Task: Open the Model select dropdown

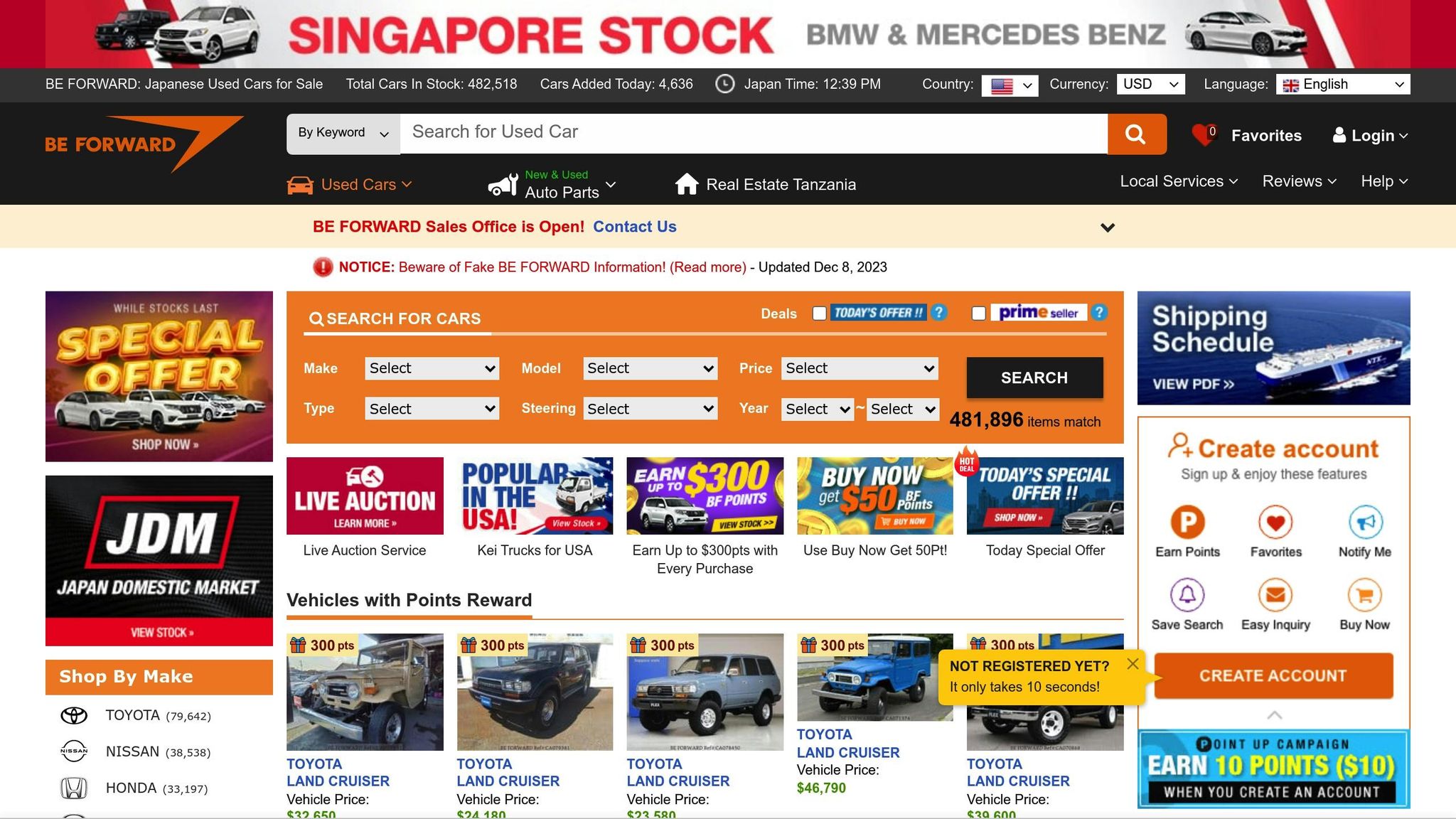Action: [650, 368]
